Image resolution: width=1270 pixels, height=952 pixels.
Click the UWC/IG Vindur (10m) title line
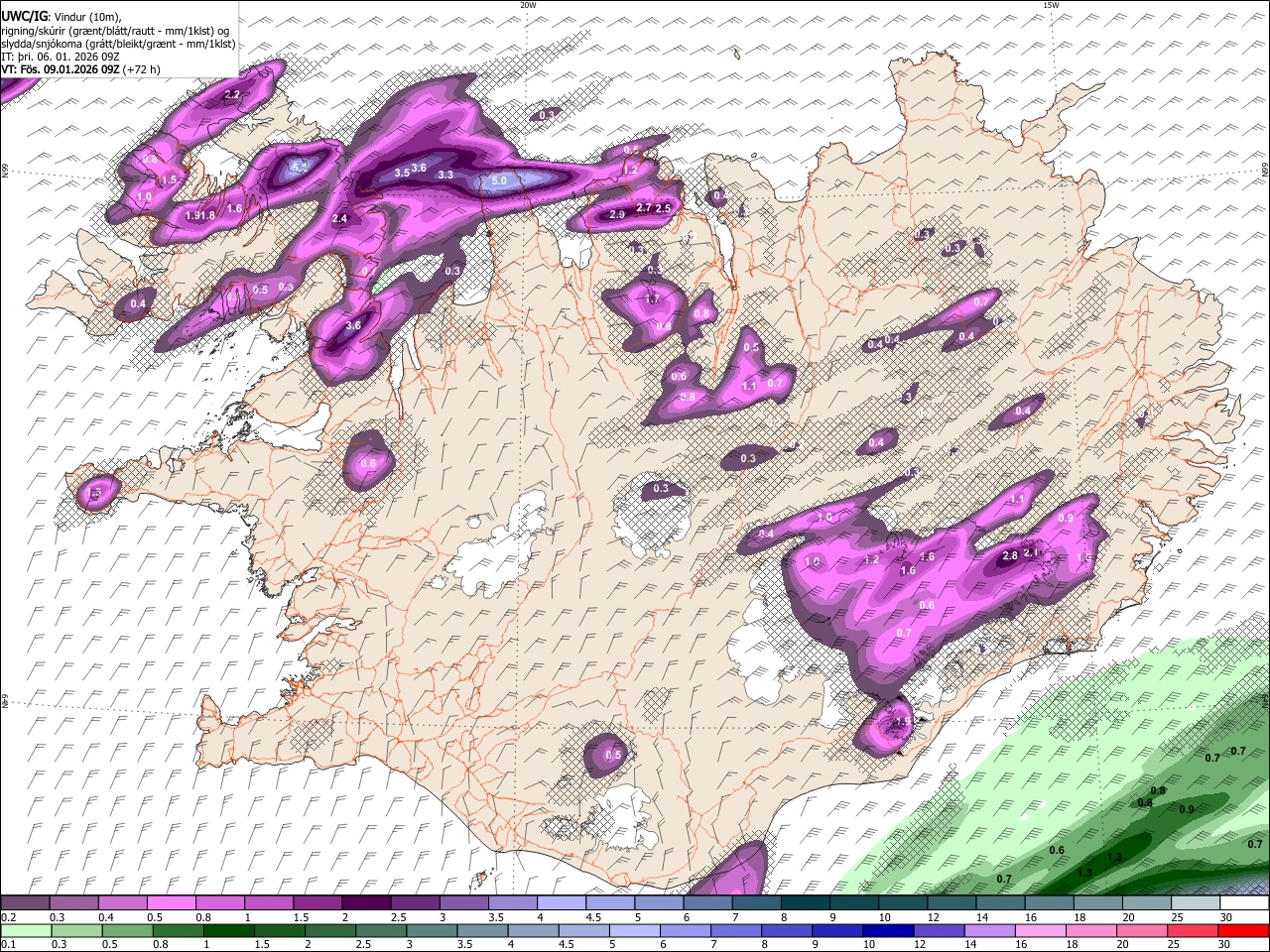62,16
